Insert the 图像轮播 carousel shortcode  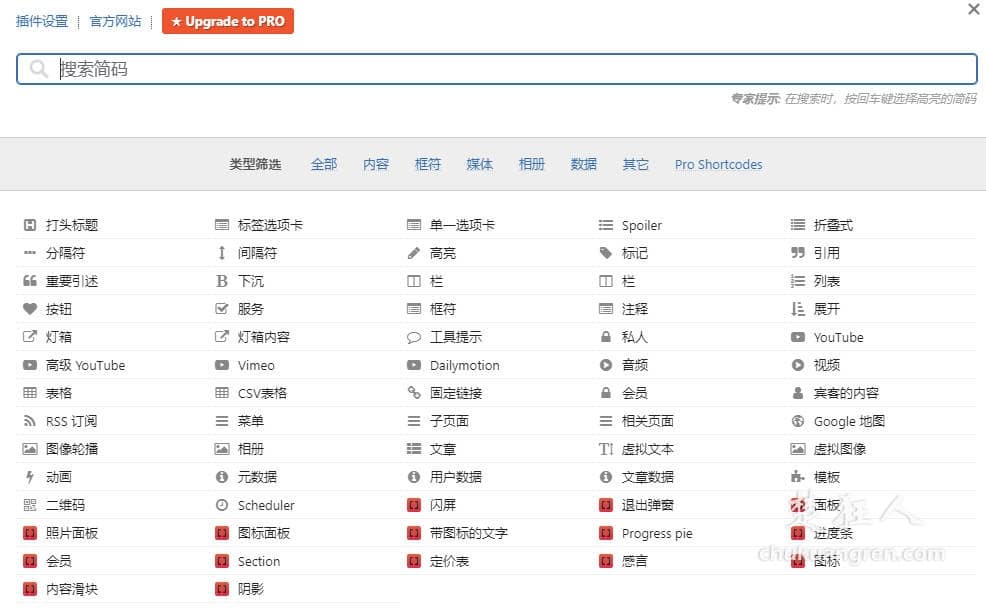click(70, 449)
